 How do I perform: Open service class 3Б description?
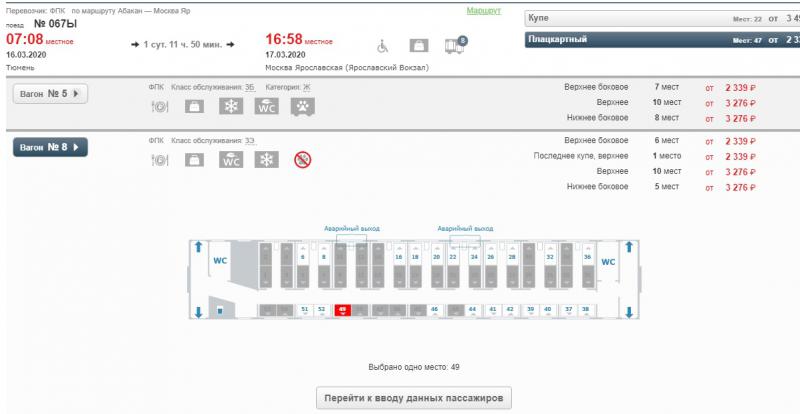point(249,87)
